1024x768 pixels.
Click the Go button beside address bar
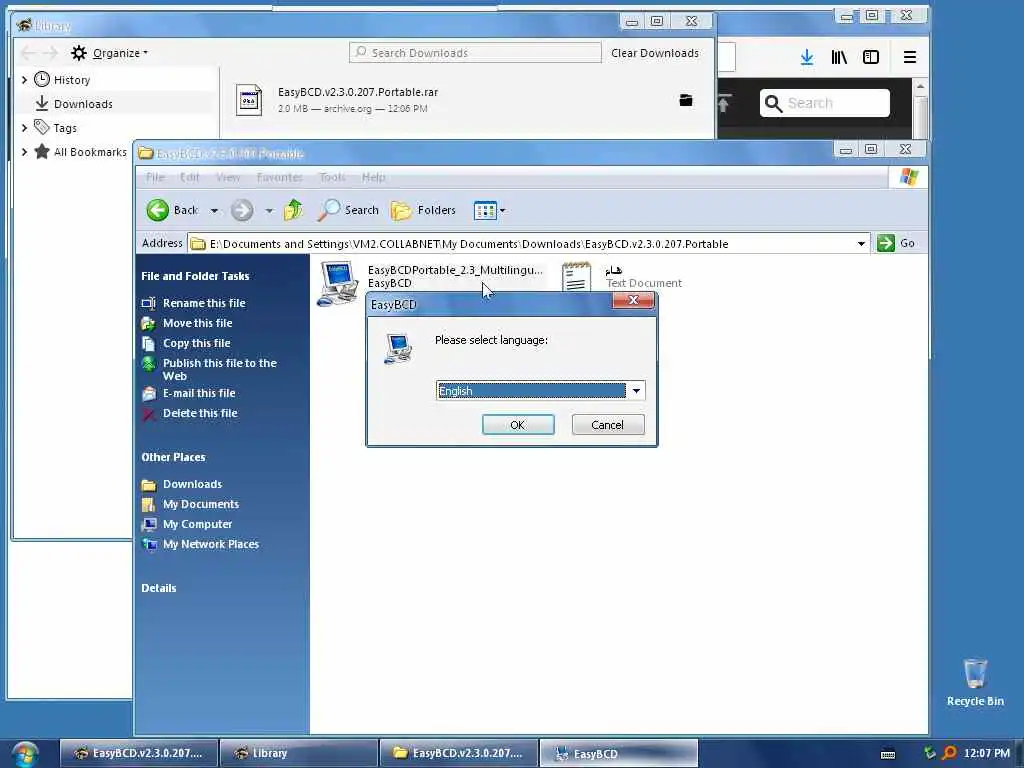[896, 243]
